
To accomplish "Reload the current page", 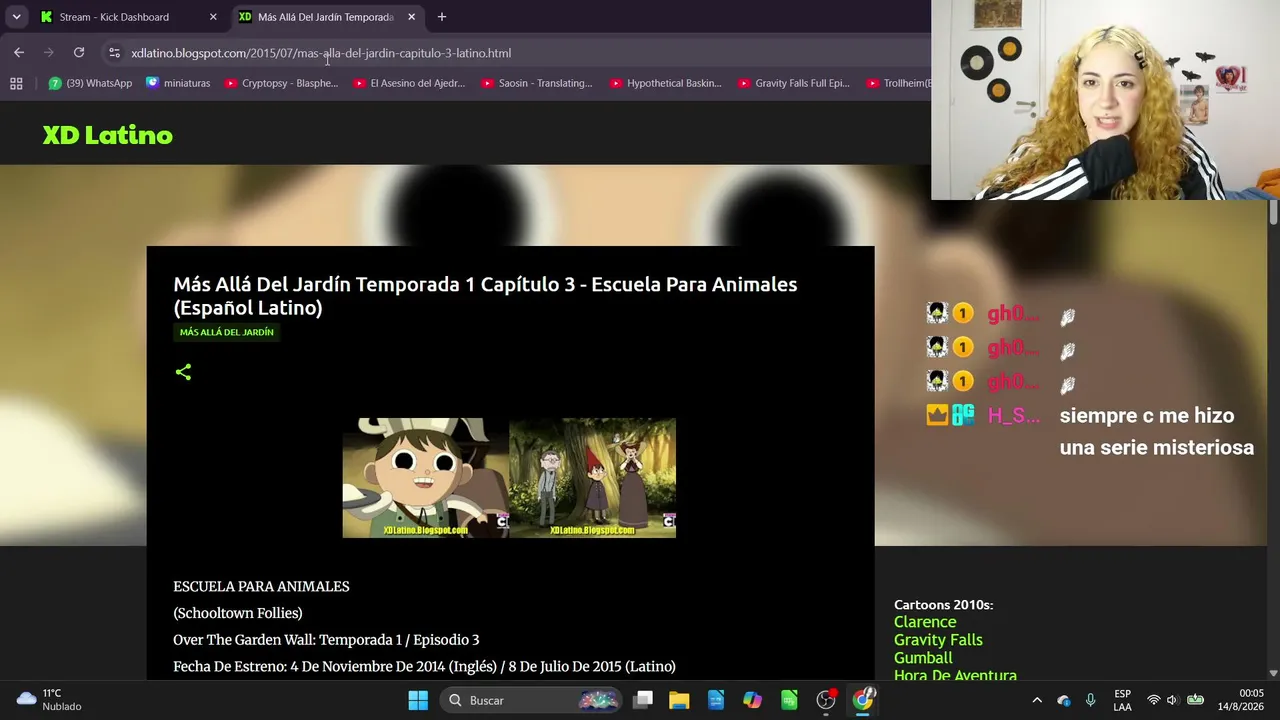I will (x=79, y=53).
